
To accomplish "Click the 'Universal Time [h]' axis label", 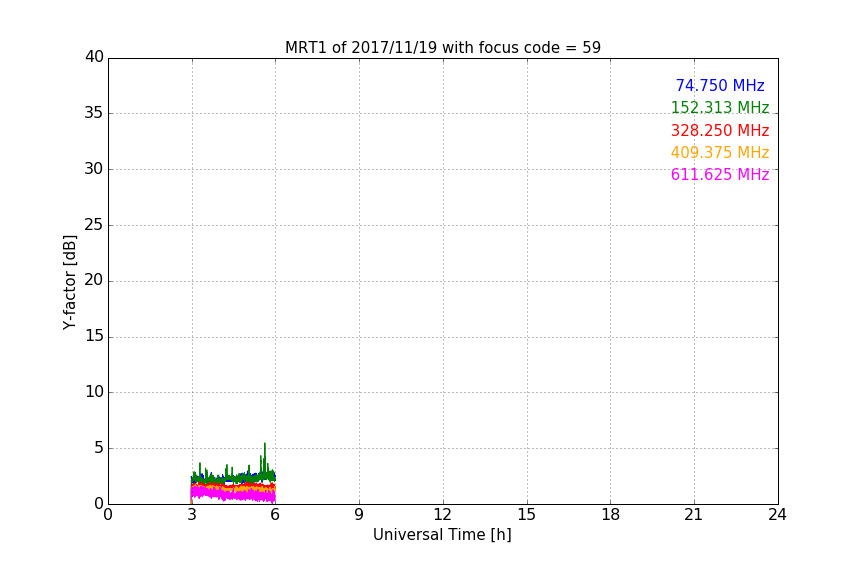I will (442, 535).
